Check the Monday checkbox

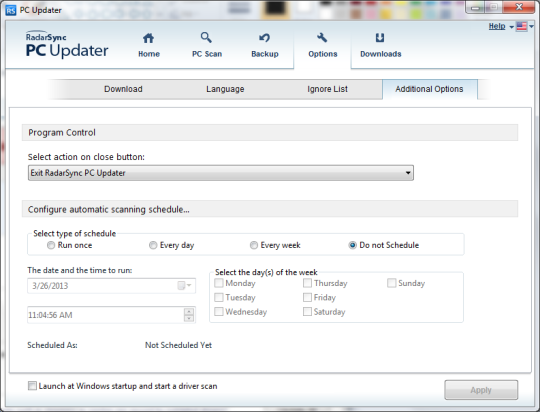coord(219,283)
